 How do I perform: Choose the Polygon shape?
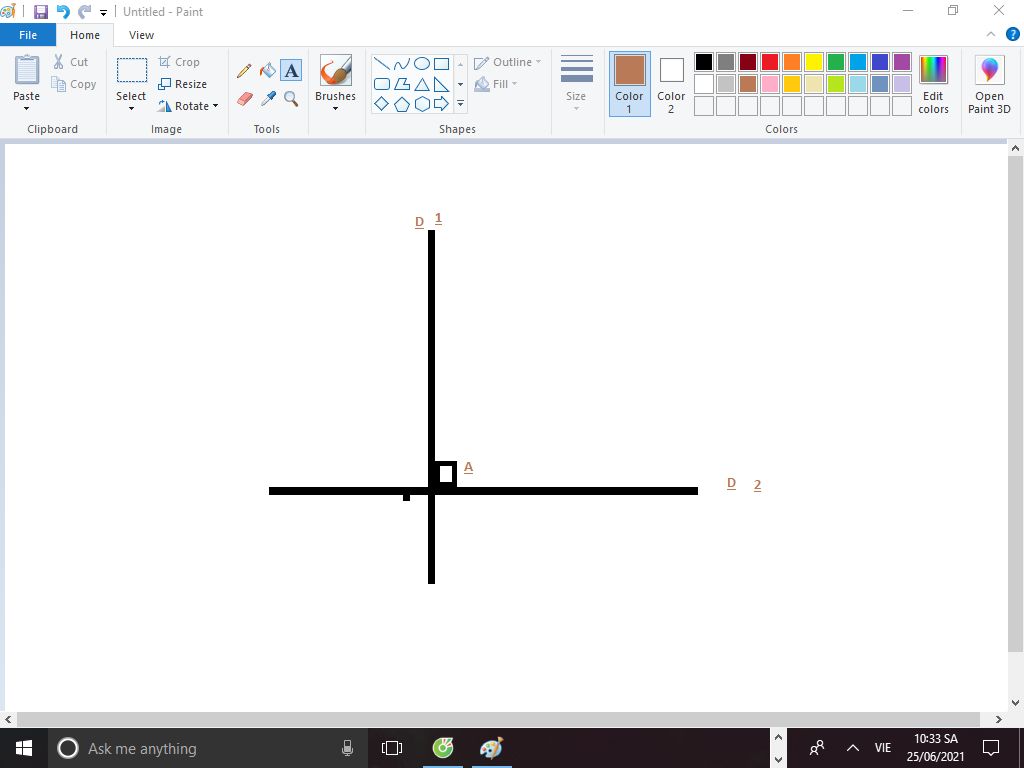(402, 84)
